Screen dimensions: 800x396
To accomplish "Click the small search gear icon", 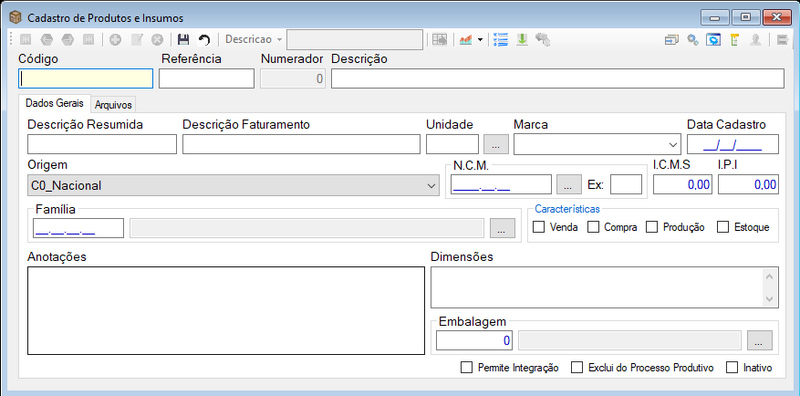I will pos(692,40).
